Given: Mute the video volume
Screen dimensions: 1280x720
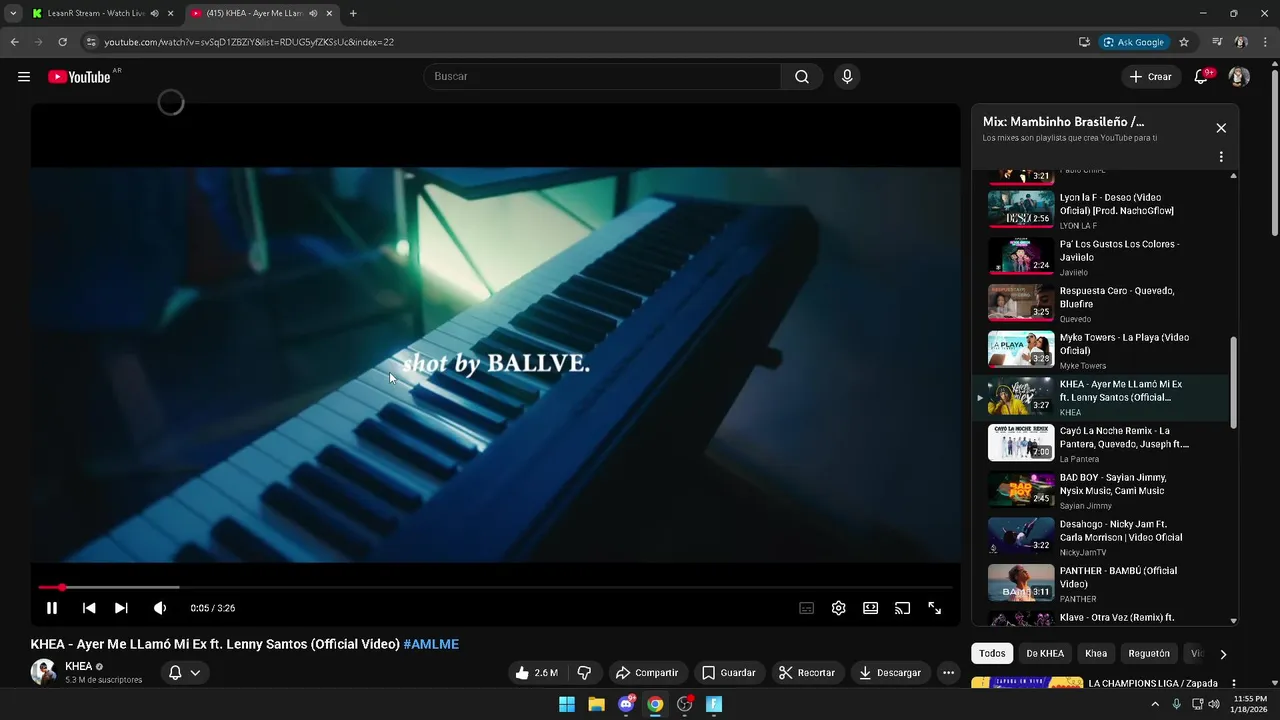Looking at the screenshot, I should [x=159, y=608].
